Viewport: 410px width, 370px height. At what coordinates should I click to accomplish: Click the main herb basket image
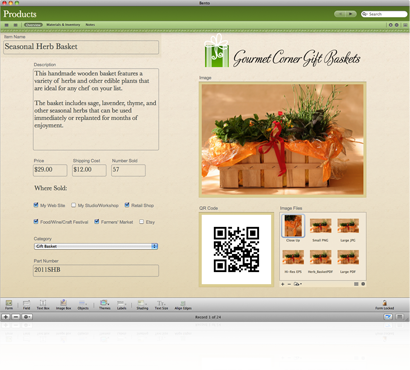tap(283, 139)
